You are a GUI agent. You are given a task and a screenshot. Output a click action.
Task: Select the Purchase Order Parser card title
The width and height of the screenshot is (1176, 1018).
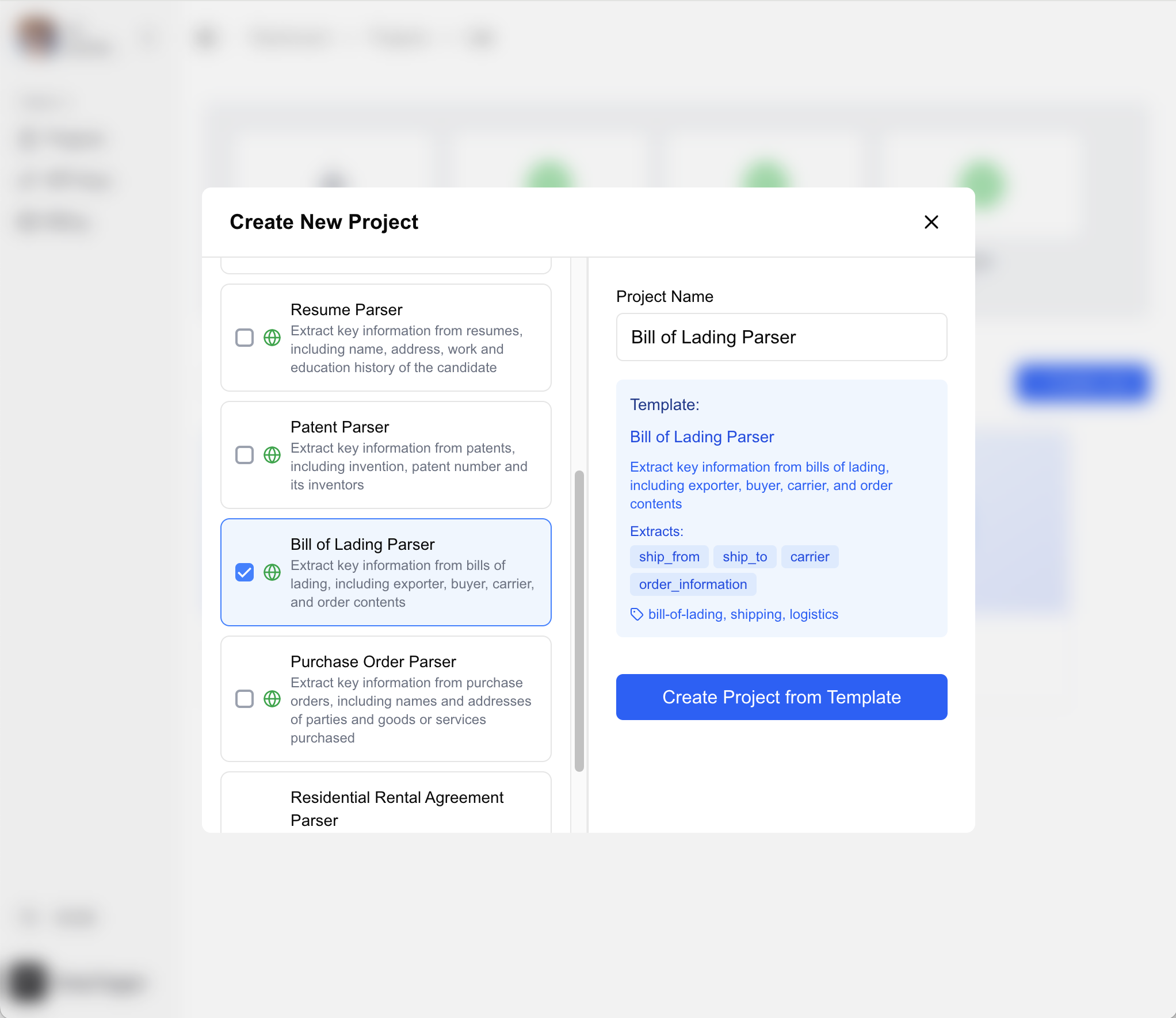373,661
